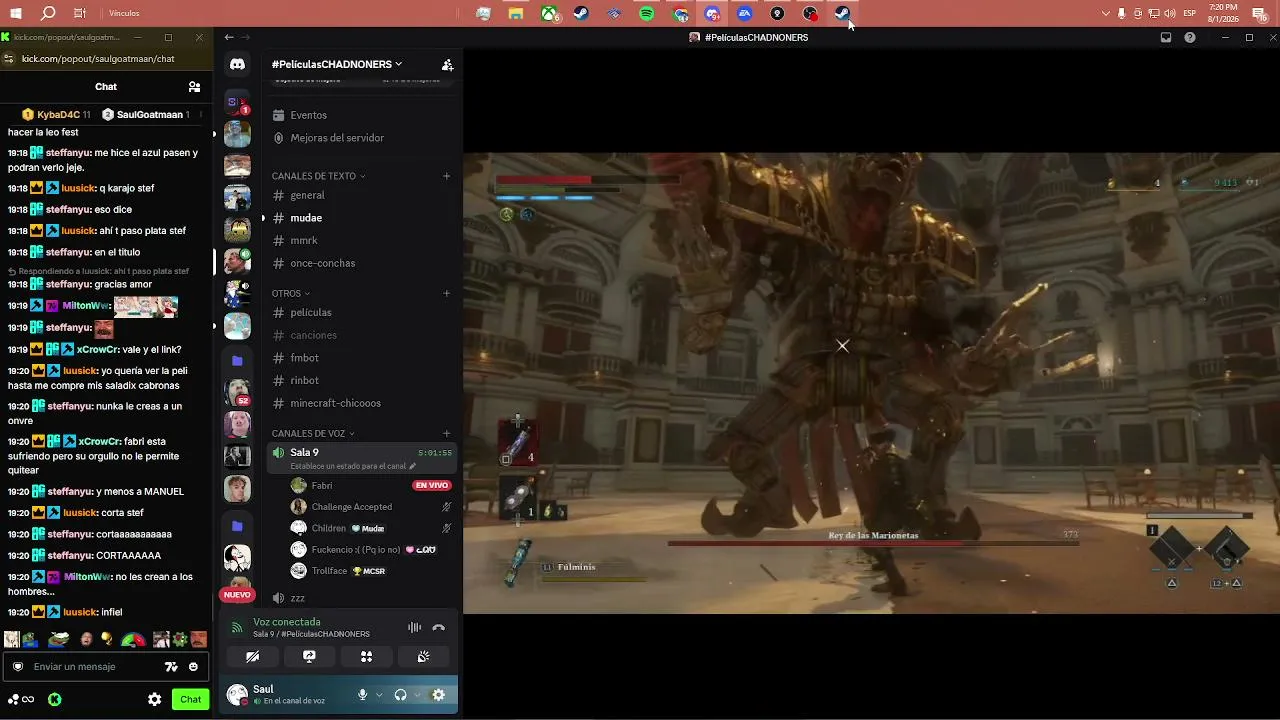Open Discord help icon

[x=1190, y=37]
